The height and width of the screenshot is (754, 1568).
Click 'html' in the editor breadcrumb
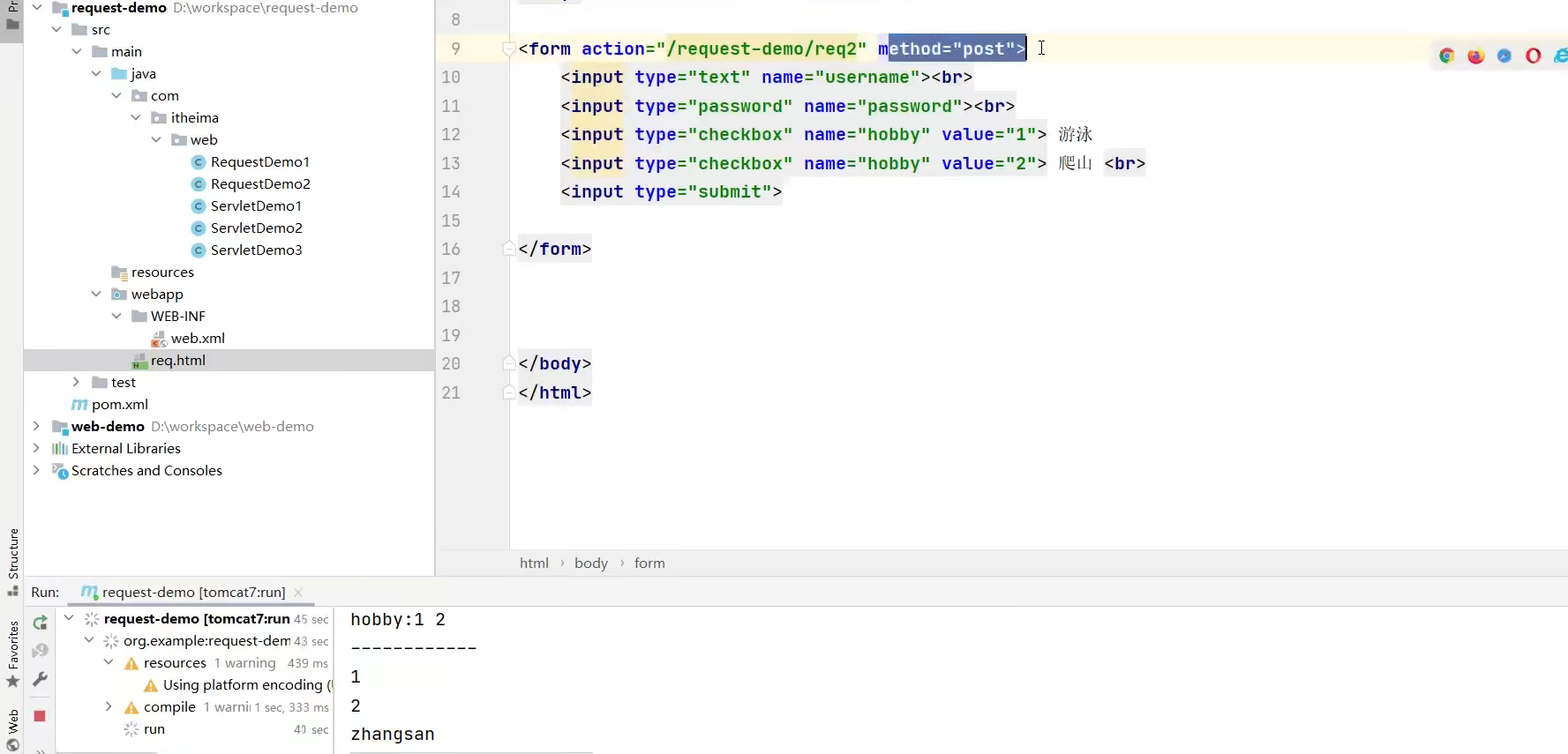(x=534, y=563)
